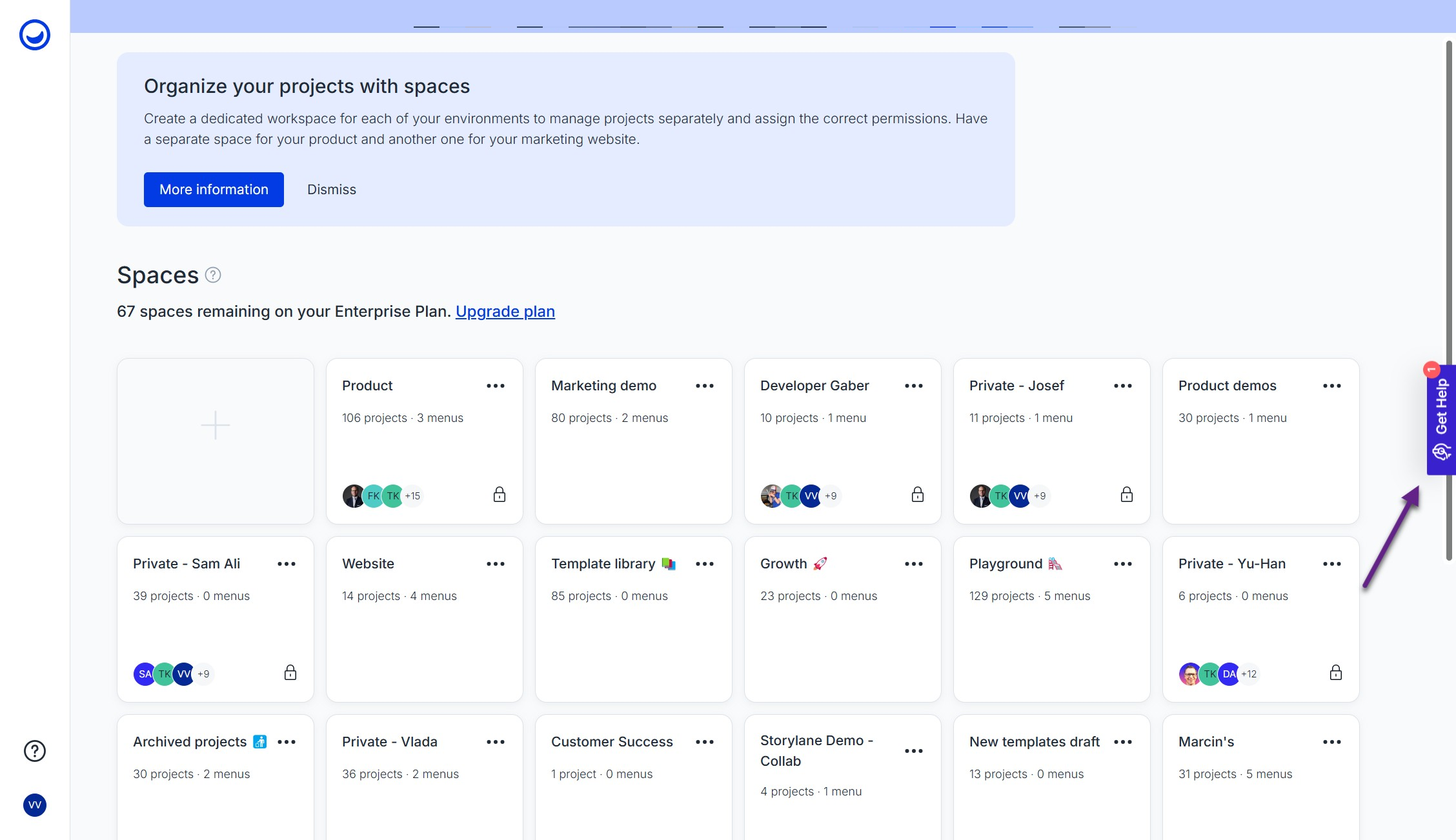Click the plus icon to add new space
Image resolution: width=1456 pixels, height=840 pixels.
point(216,425)
